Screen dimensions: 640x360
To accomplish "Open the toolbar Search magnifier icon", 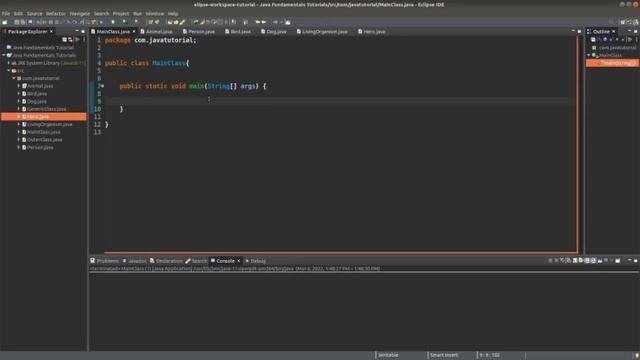I will click(x=611, y=22).
